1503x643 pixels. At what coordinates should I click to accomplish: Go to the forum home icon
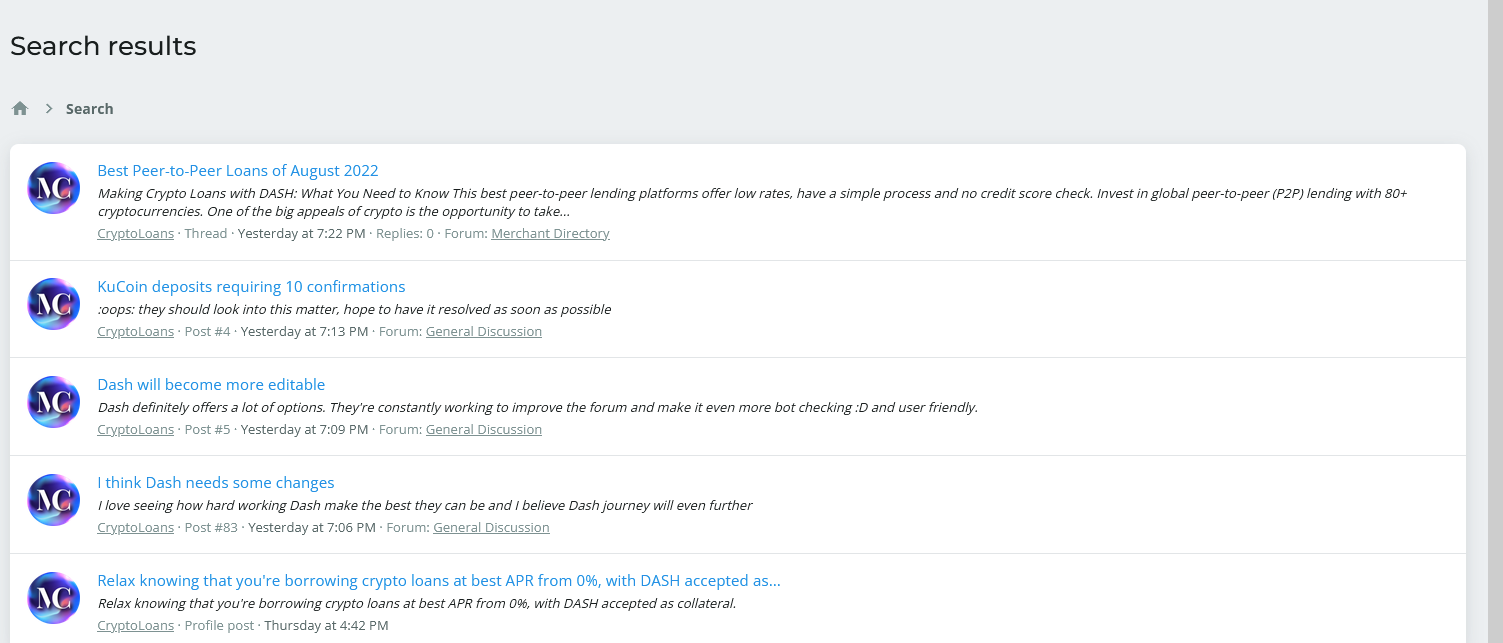[x=20, y=109]
